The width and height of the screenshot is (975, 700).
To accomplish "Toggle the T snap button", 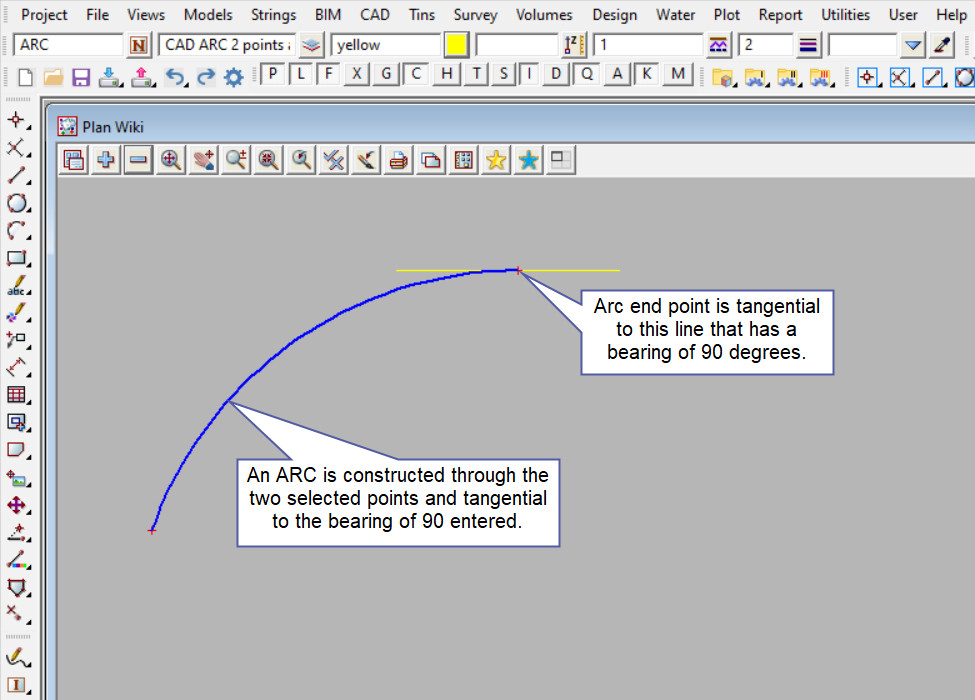I will [x=476, y=74].
